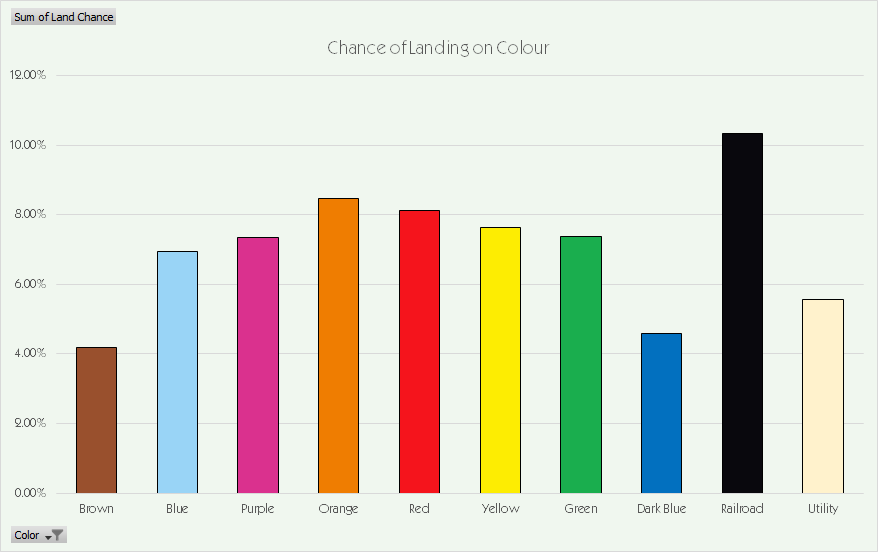Click the 12.00% value axis label
This screenshot has height=552, width=878.
pos(27,75)
